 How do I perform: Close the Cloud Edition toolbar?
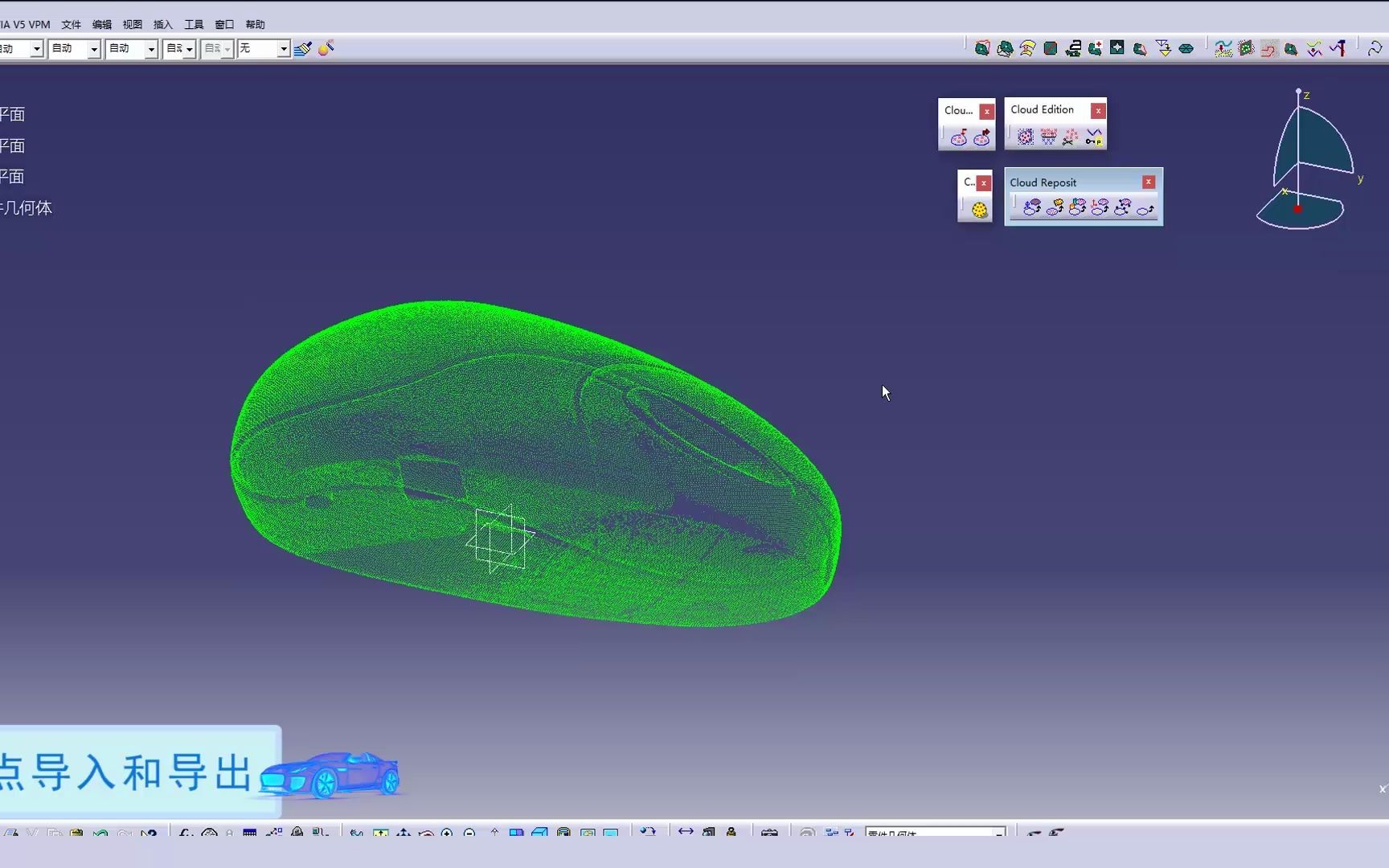point(1098,111)
